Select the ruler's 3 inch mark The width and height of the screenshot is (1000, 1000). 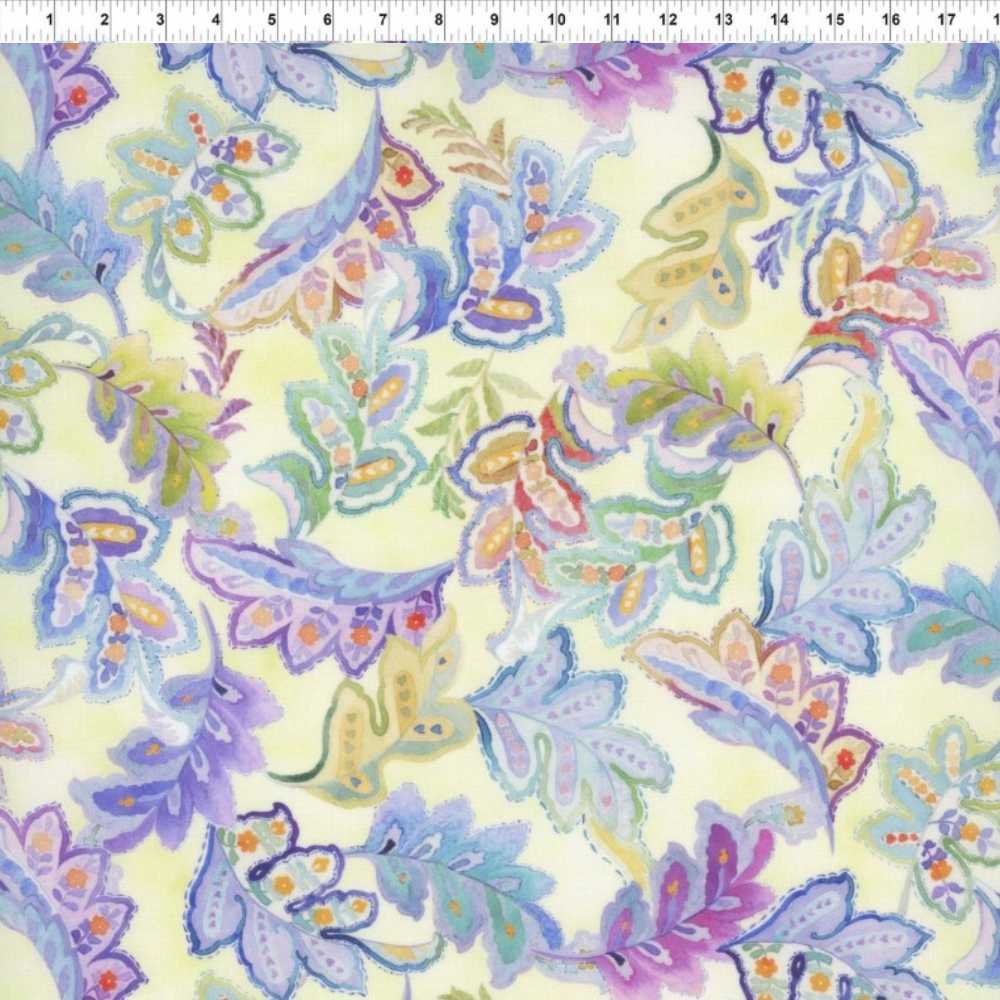161,19
